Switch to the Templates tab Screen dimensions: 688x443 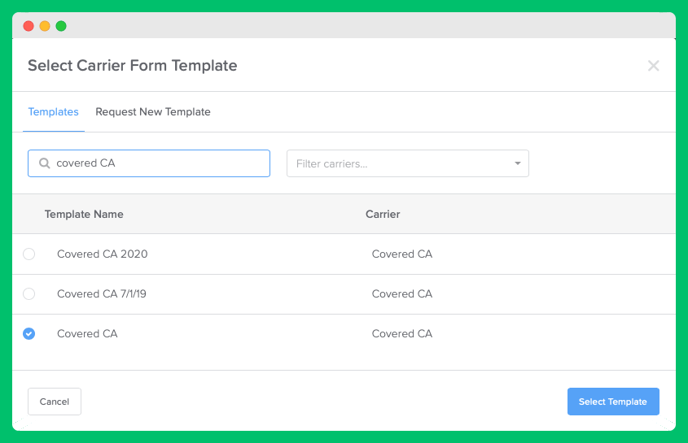pos(54,112)
